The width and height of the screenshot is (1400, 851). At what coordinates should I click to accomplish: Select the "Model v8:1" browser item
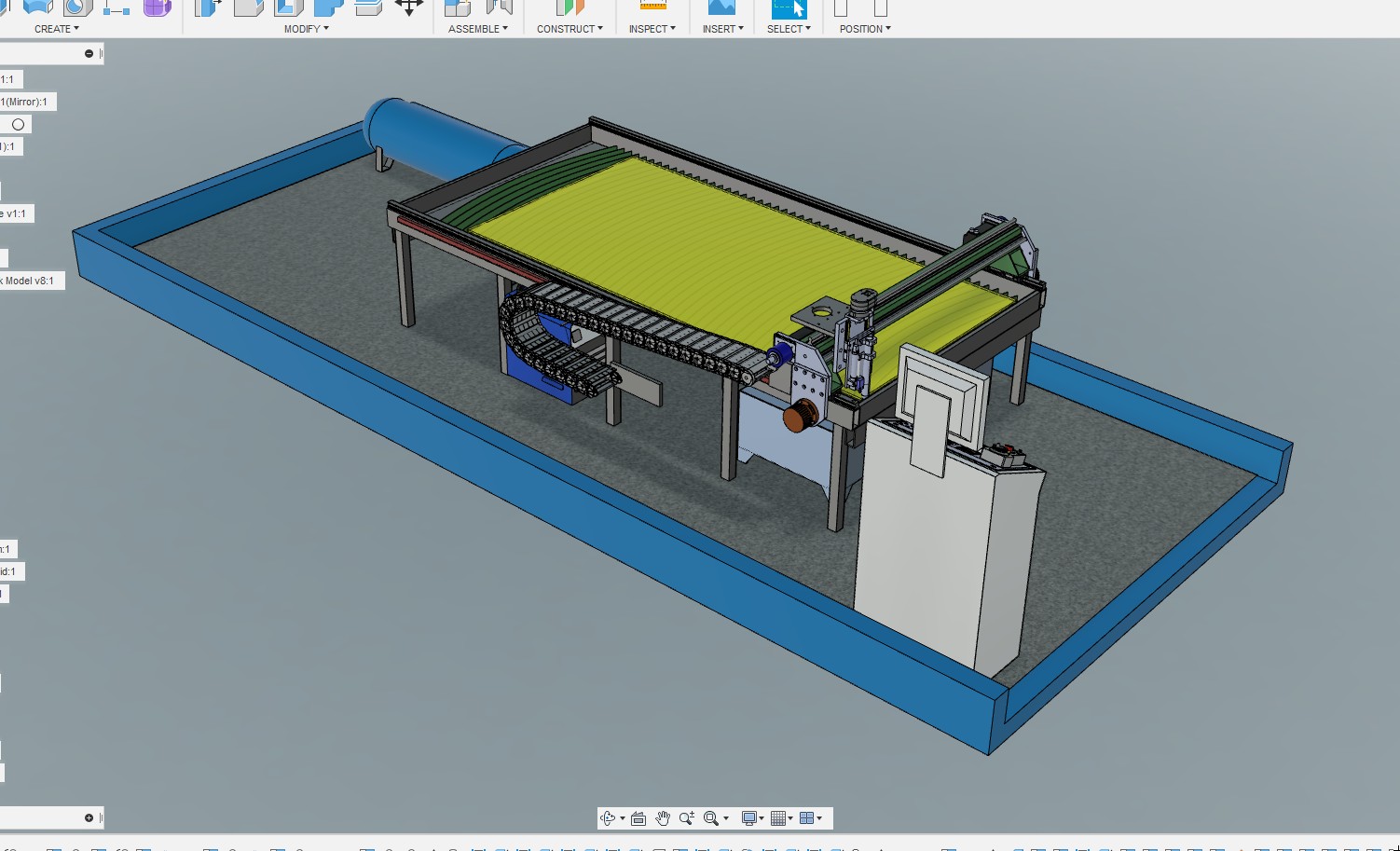[31, 281]
